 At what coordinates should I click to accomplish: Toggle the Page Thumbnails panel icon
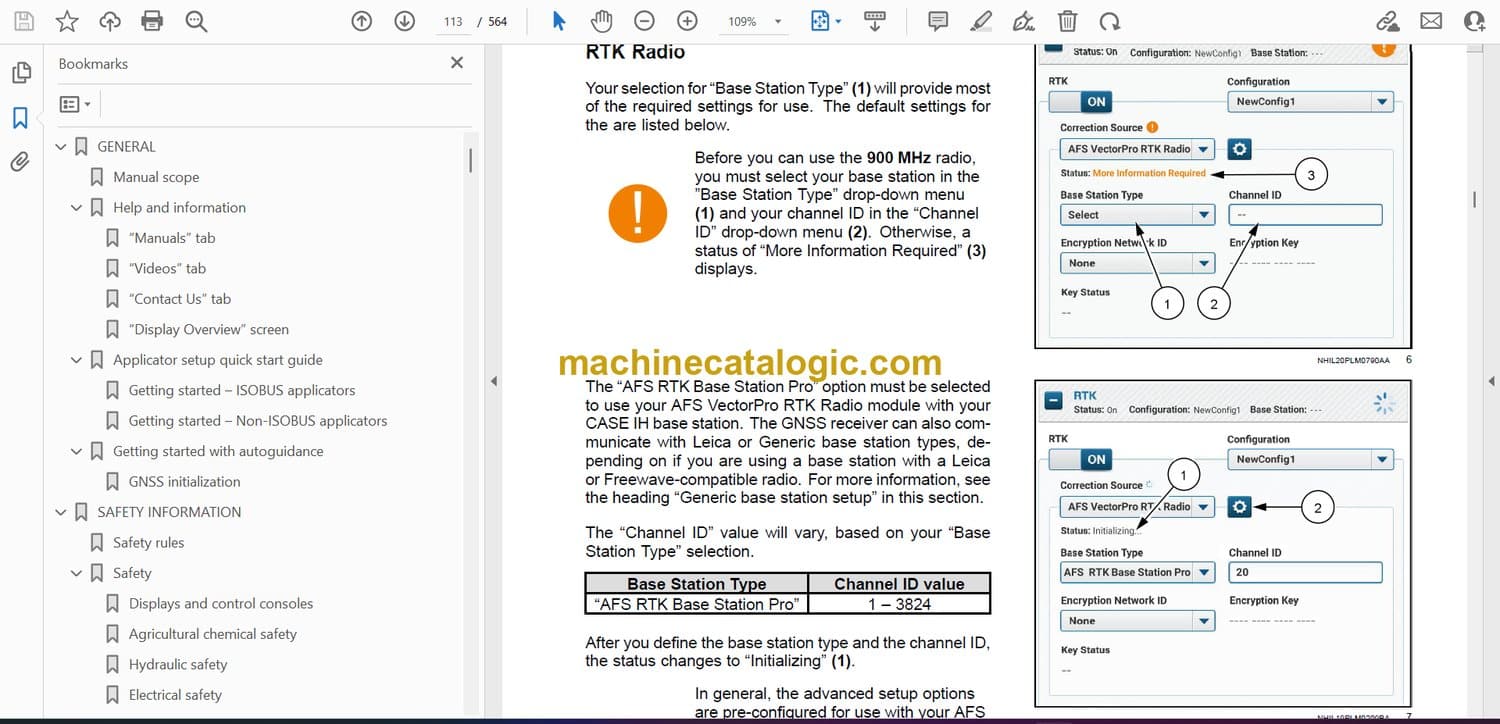pos(20,73)
